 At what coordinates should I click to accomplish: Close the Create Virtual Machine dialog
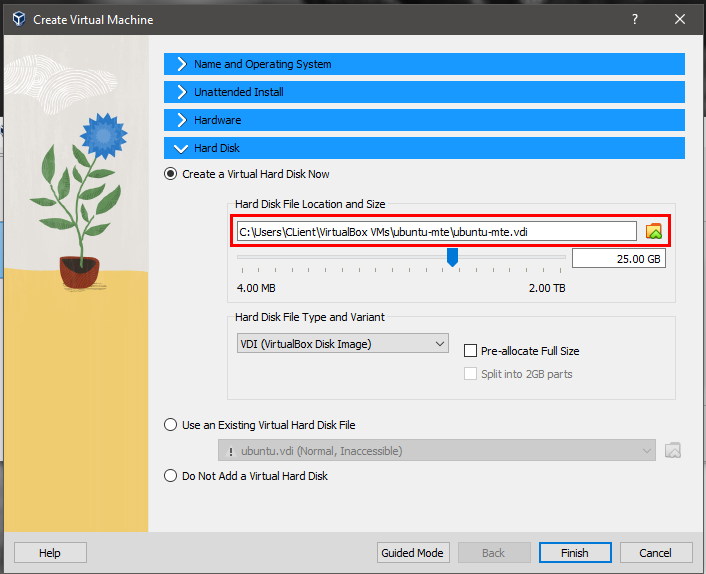679,19
